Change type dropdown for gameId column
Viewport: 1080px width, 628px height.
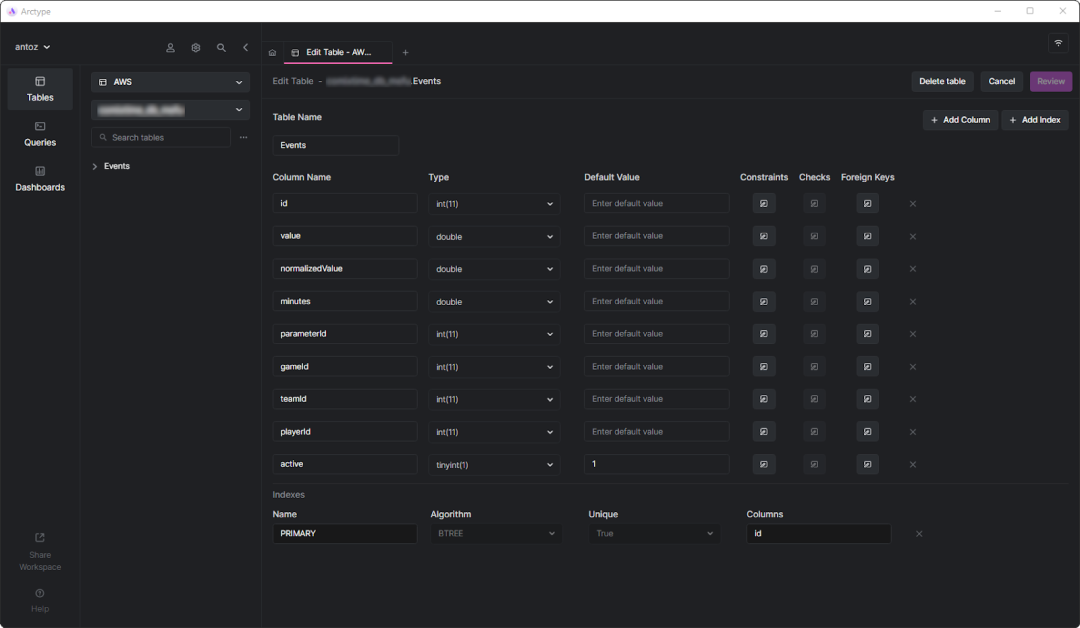tap(494, 367)
